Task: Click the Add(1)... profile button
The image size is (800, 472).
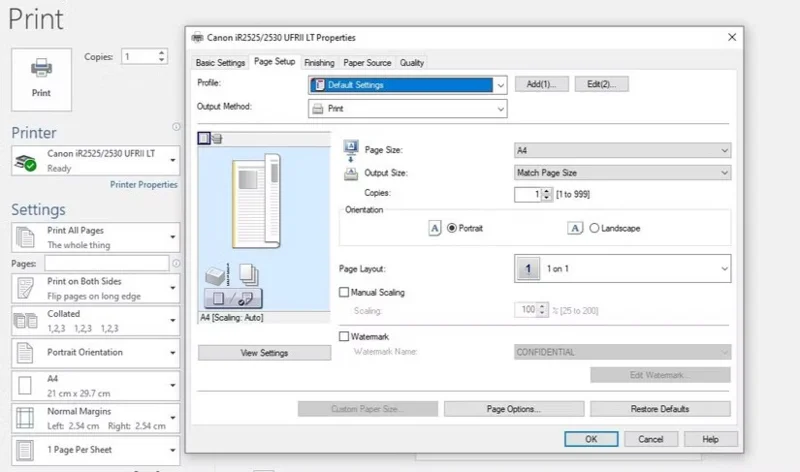Action: (x=541, y=84)
